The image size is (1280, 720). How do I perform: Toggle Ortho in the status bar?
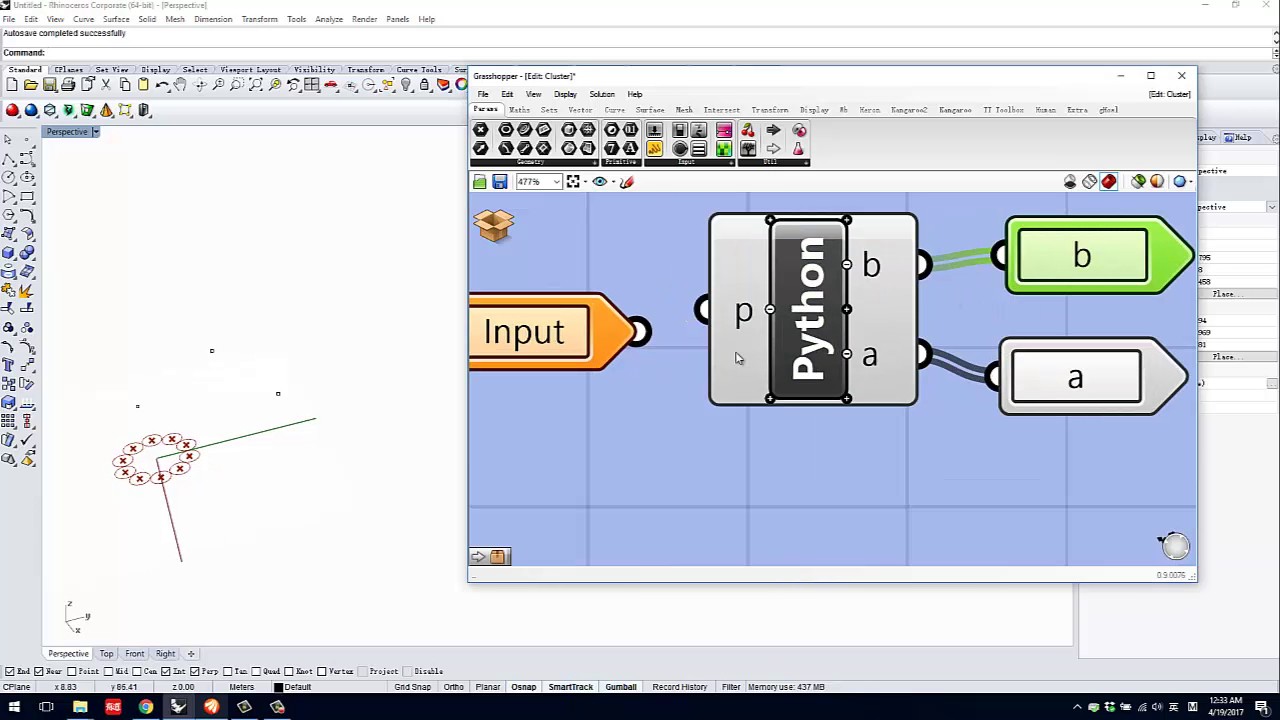point(453,687)
